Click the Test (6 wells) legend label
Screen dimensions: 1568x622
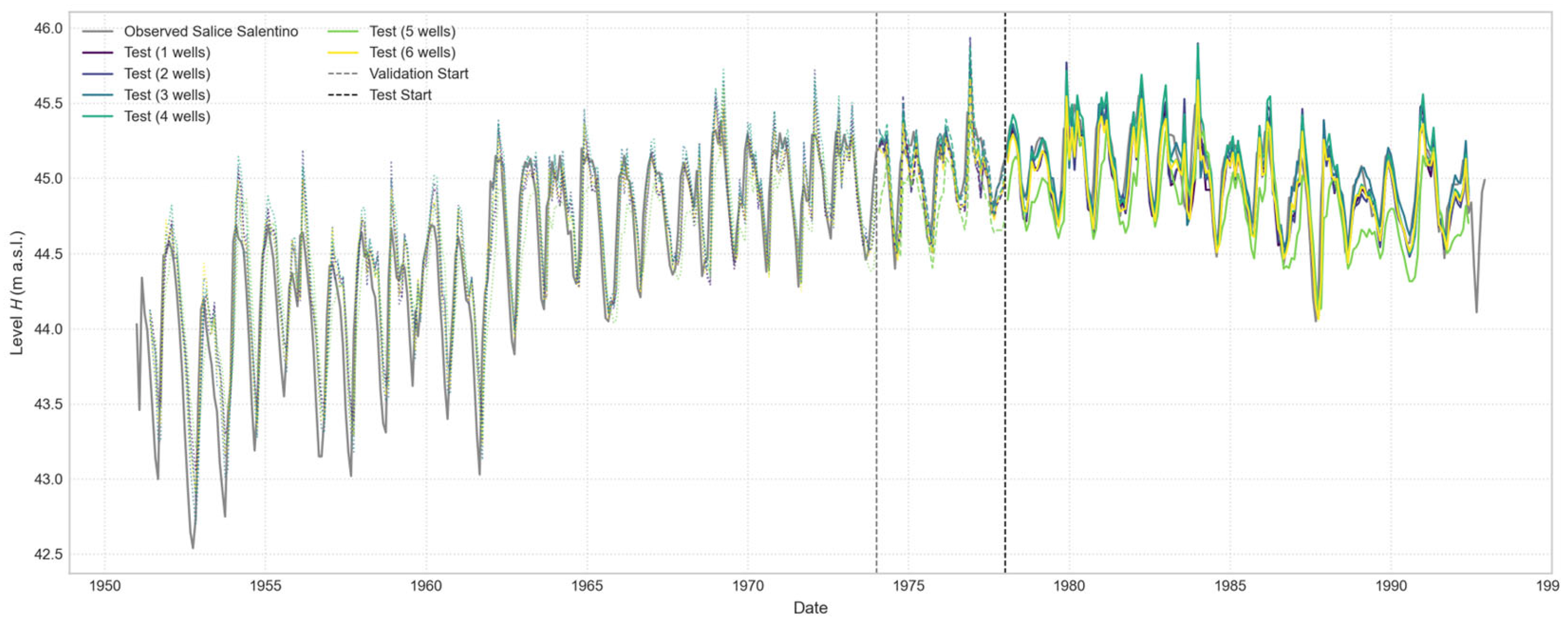[412, 53]
